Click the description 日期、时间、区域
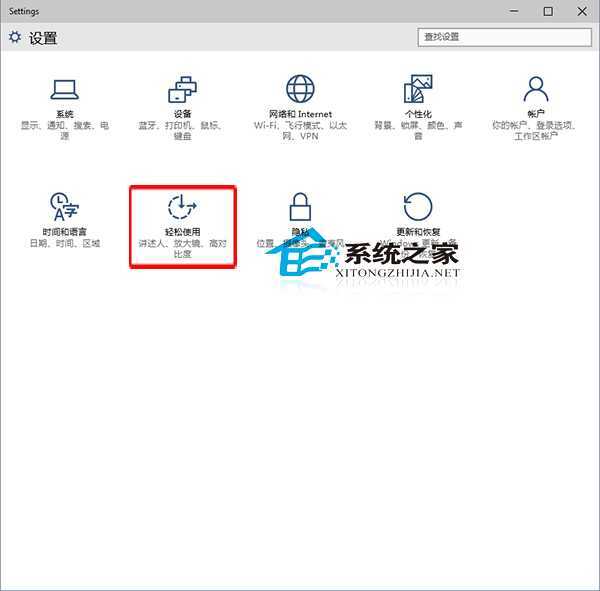This screenshot has height=591, width=600. coord(65,243)
